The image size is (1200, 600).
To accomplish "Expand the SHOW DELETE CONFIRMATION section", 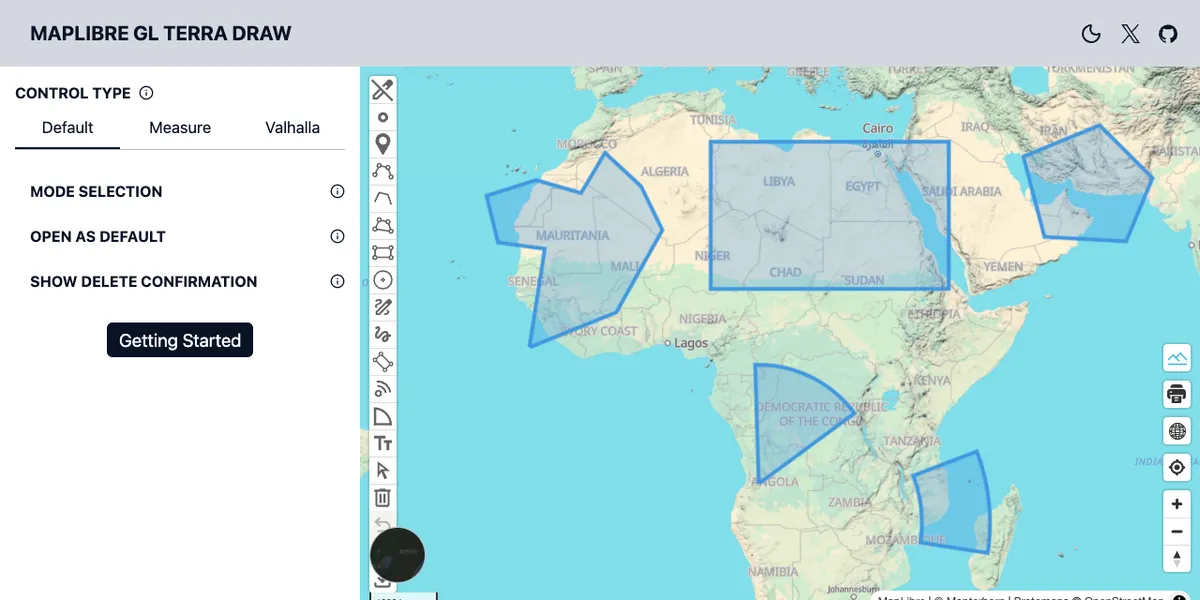I will [x=144, y=282].
